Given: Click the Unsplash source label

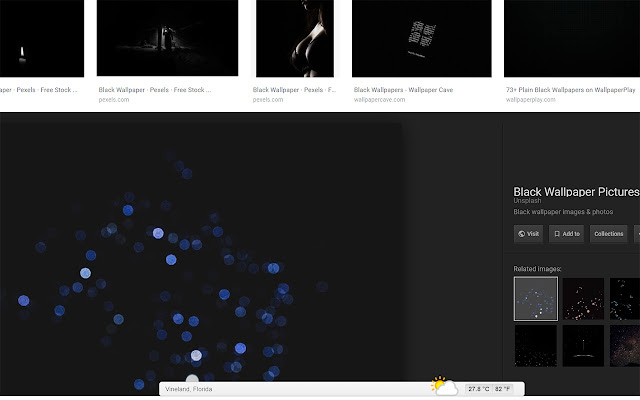Looking at the screenshot, I should tap(527, 201).
